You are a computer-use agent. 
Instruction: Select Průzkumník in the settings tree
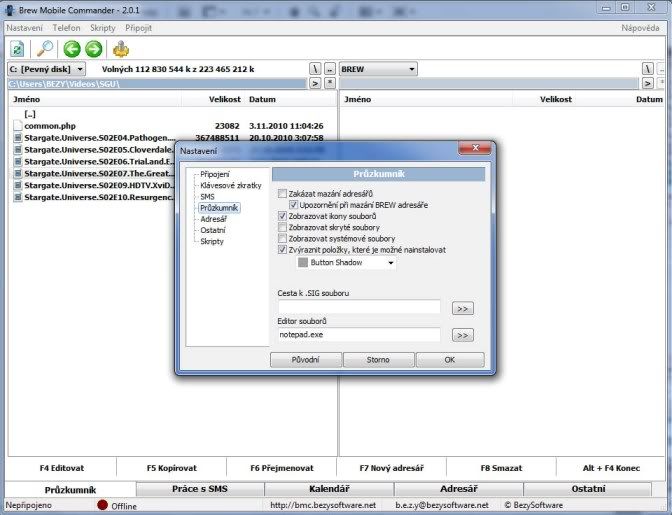219,208
